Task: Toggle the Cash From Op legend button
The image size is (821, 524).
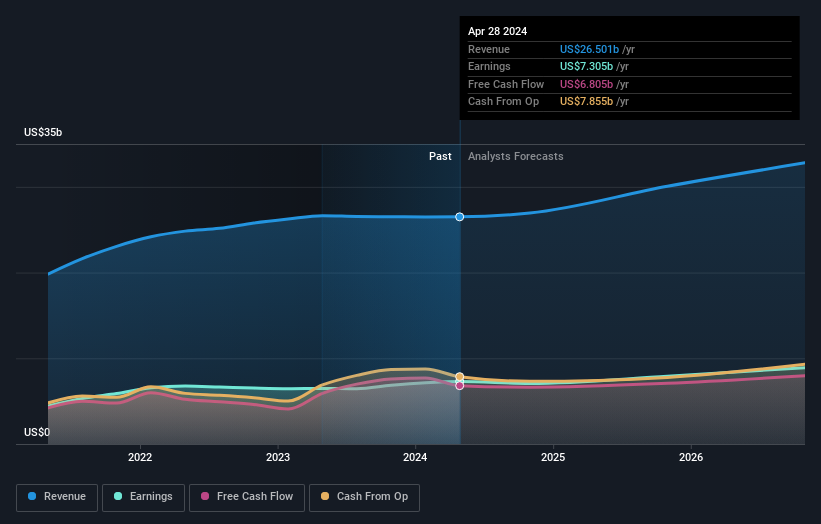Action: click(x=364, y=497)
